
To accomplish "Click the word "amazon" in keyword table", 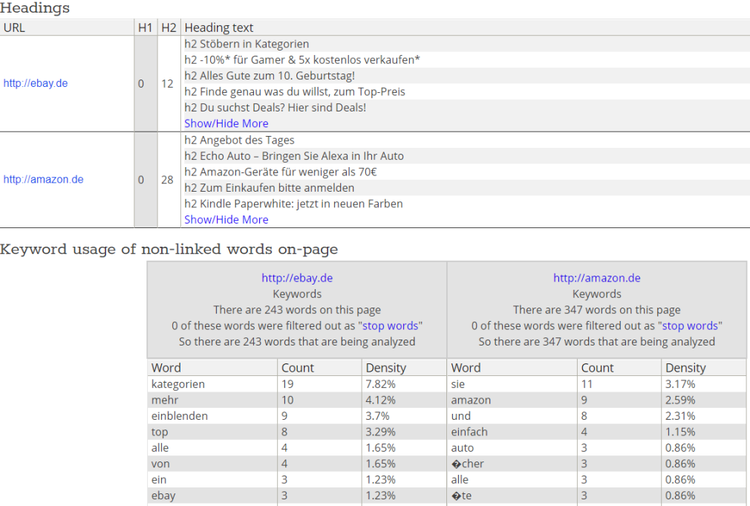I will click(471, 400).
